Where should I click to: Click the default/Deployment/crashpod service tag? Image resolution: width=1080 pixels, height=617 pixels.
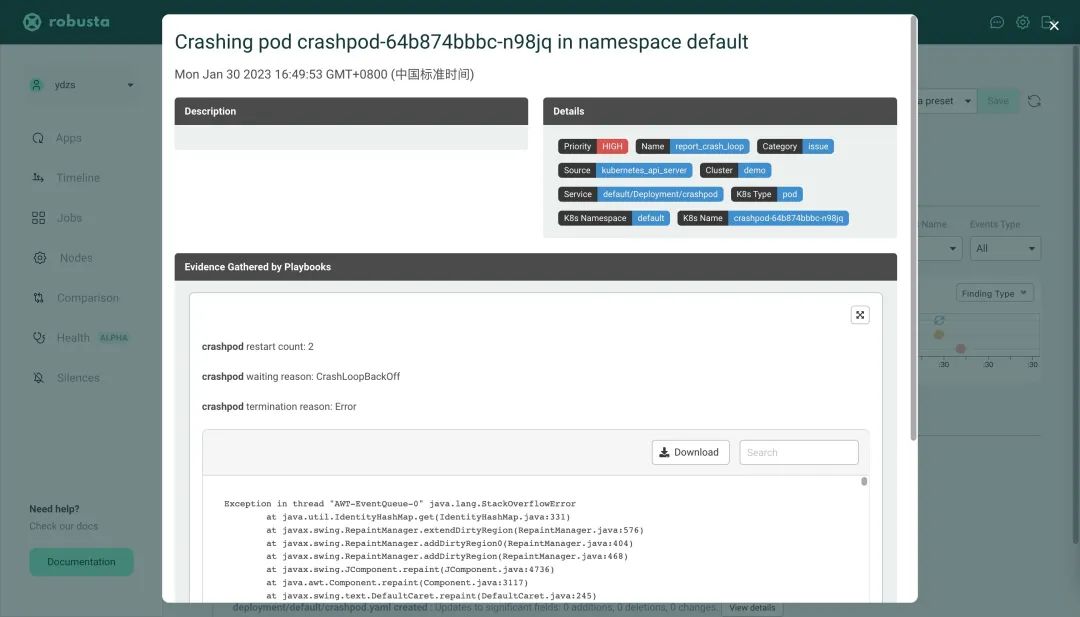coord(660,194)
